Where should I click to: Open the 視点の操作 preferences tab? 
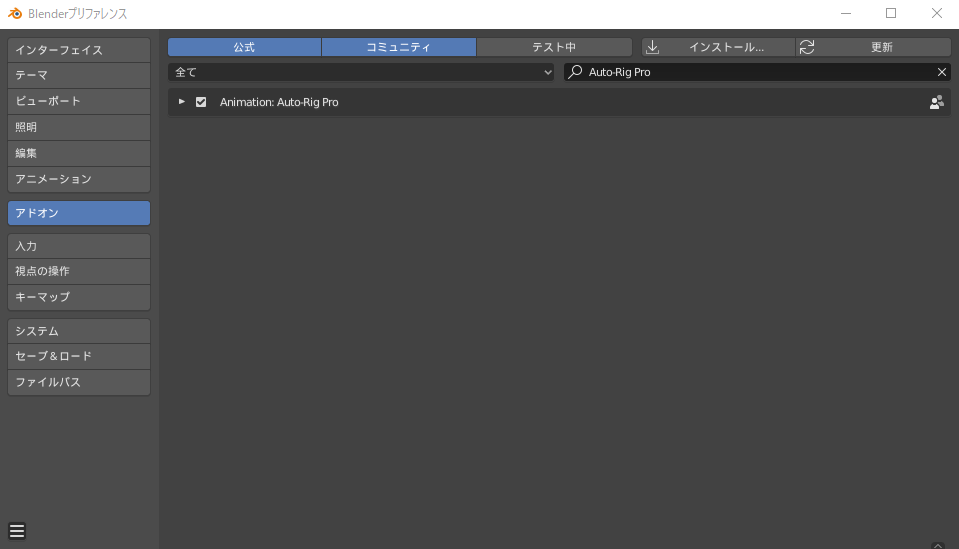79,271
